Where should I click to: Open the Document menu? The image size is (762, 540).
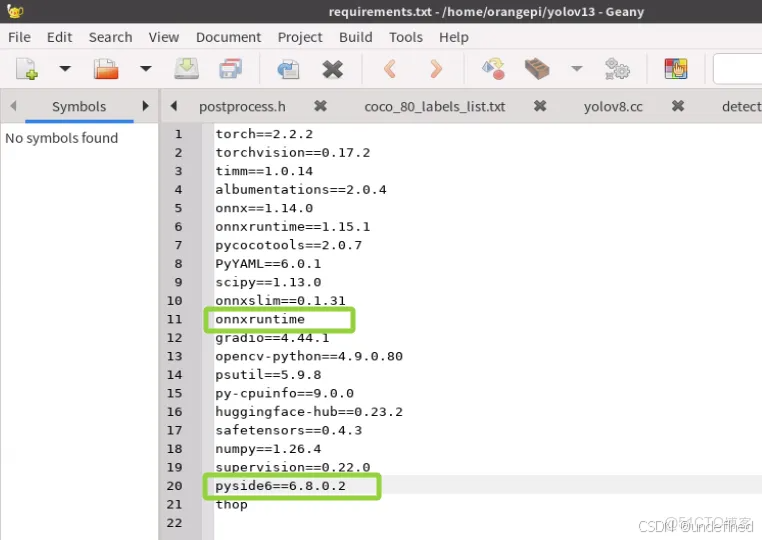[228, 37]
